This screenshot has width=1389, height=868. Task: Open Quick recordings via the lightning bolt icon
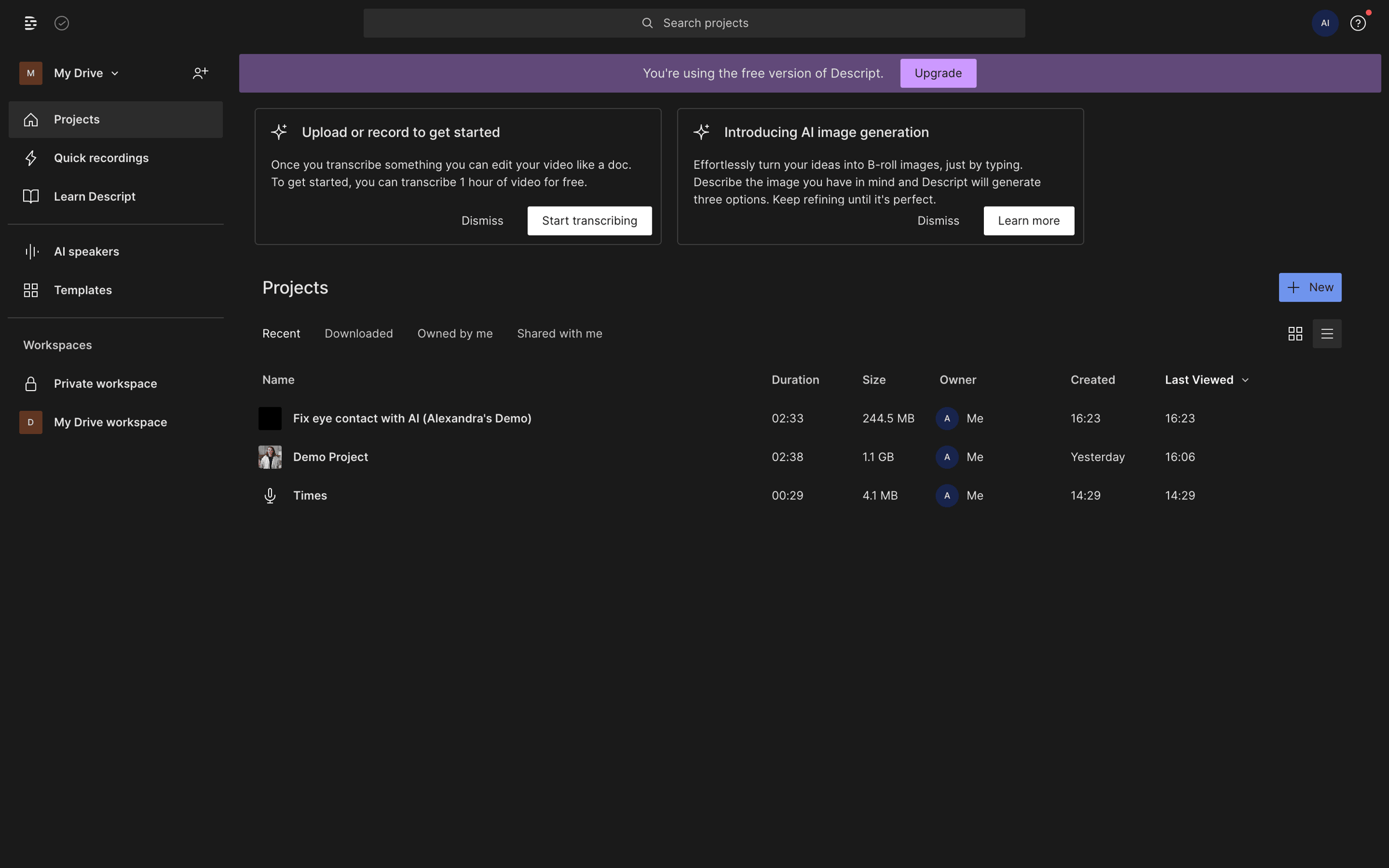pos(31,157)
